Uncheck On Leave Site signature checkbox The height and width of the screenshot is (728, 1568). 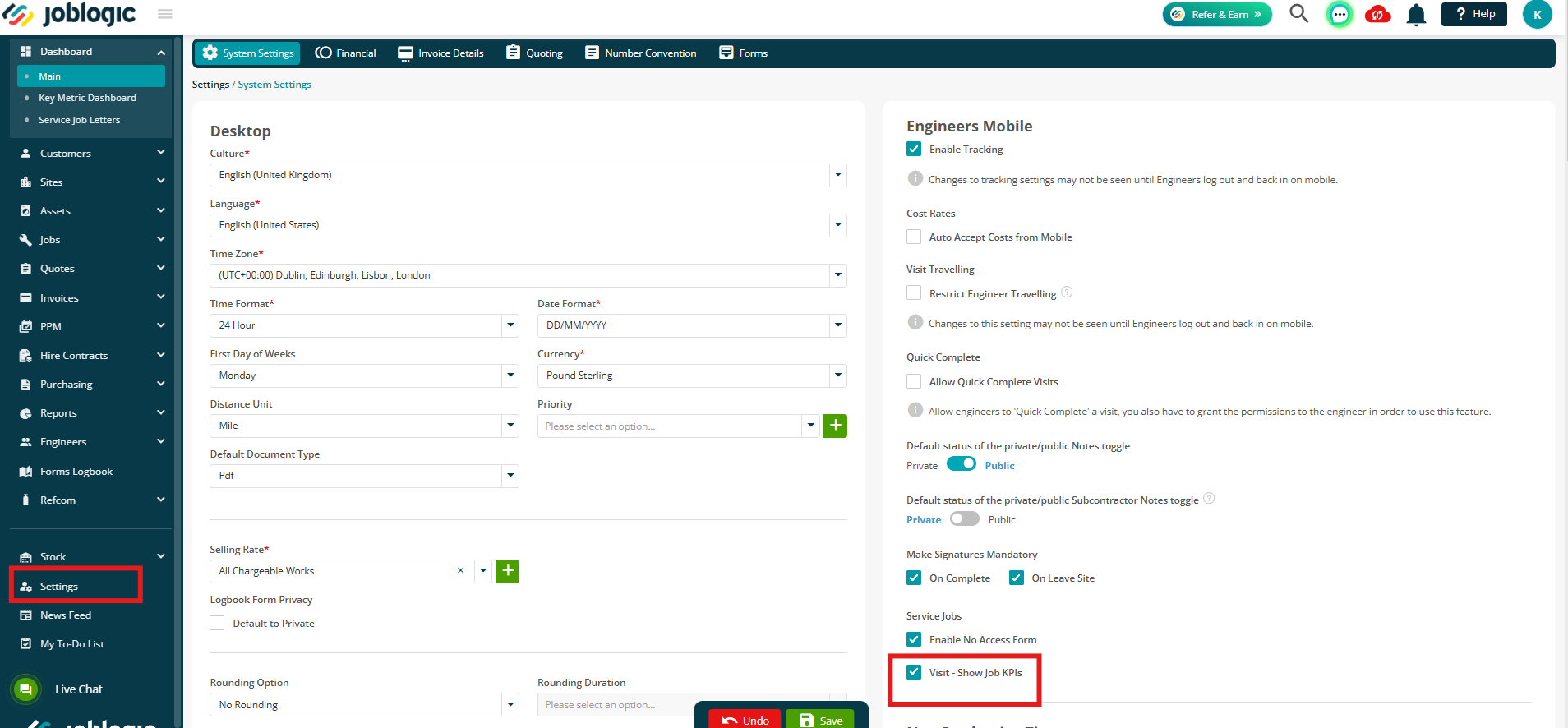click(x=1017, y=578)
